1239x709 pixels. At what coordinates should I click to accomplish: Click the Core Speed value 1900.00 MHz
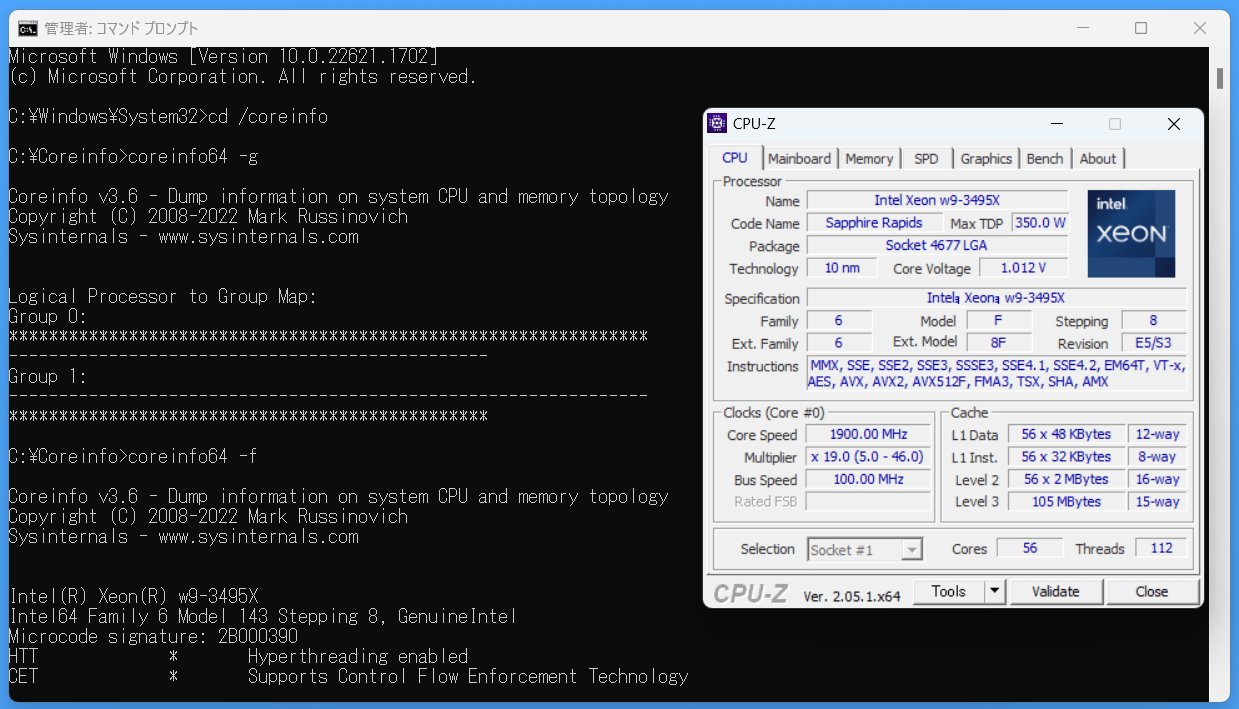pos(869,434)
